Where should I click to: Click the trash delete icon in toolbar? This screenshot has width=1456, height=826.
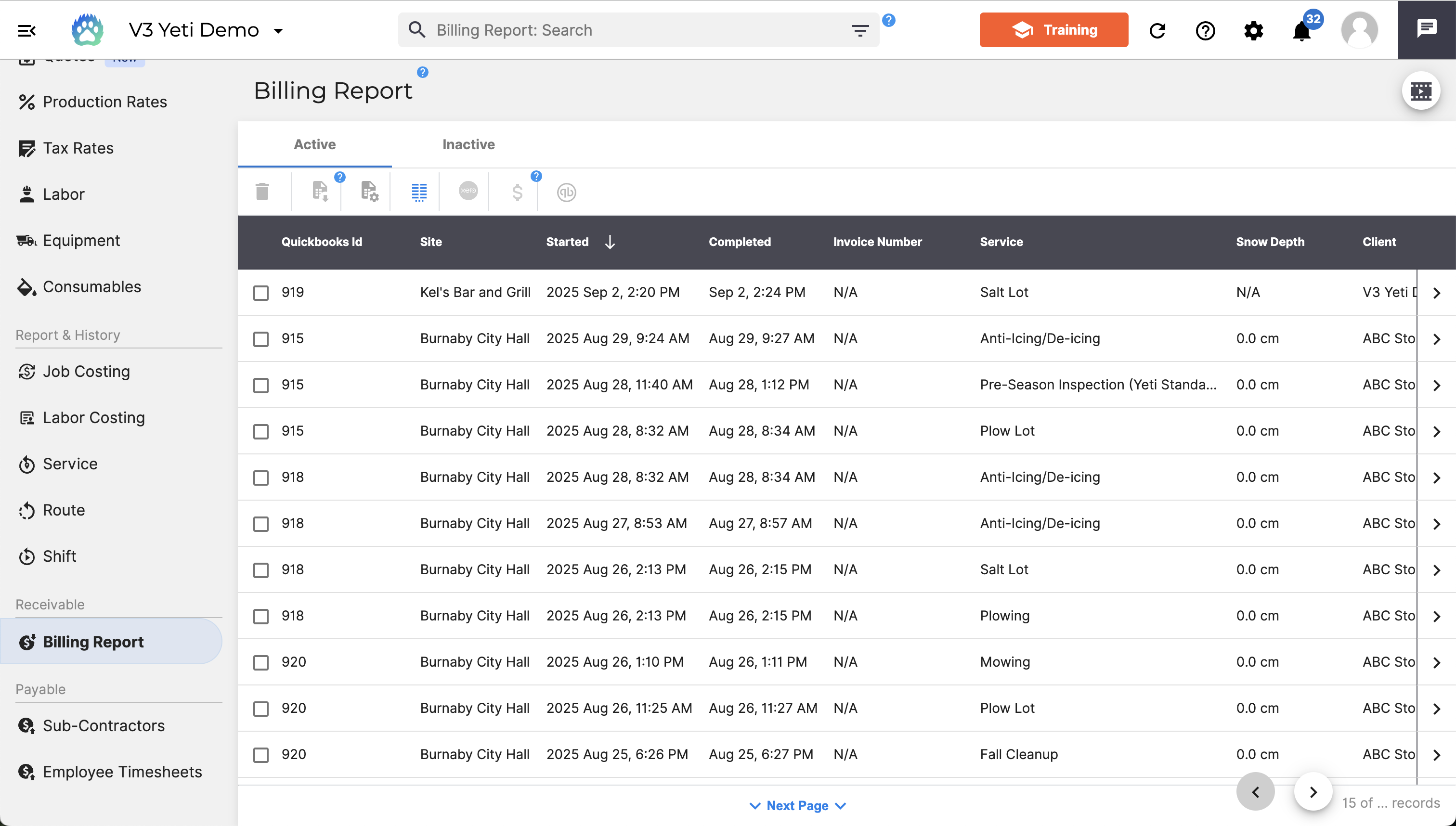[262, 192]
